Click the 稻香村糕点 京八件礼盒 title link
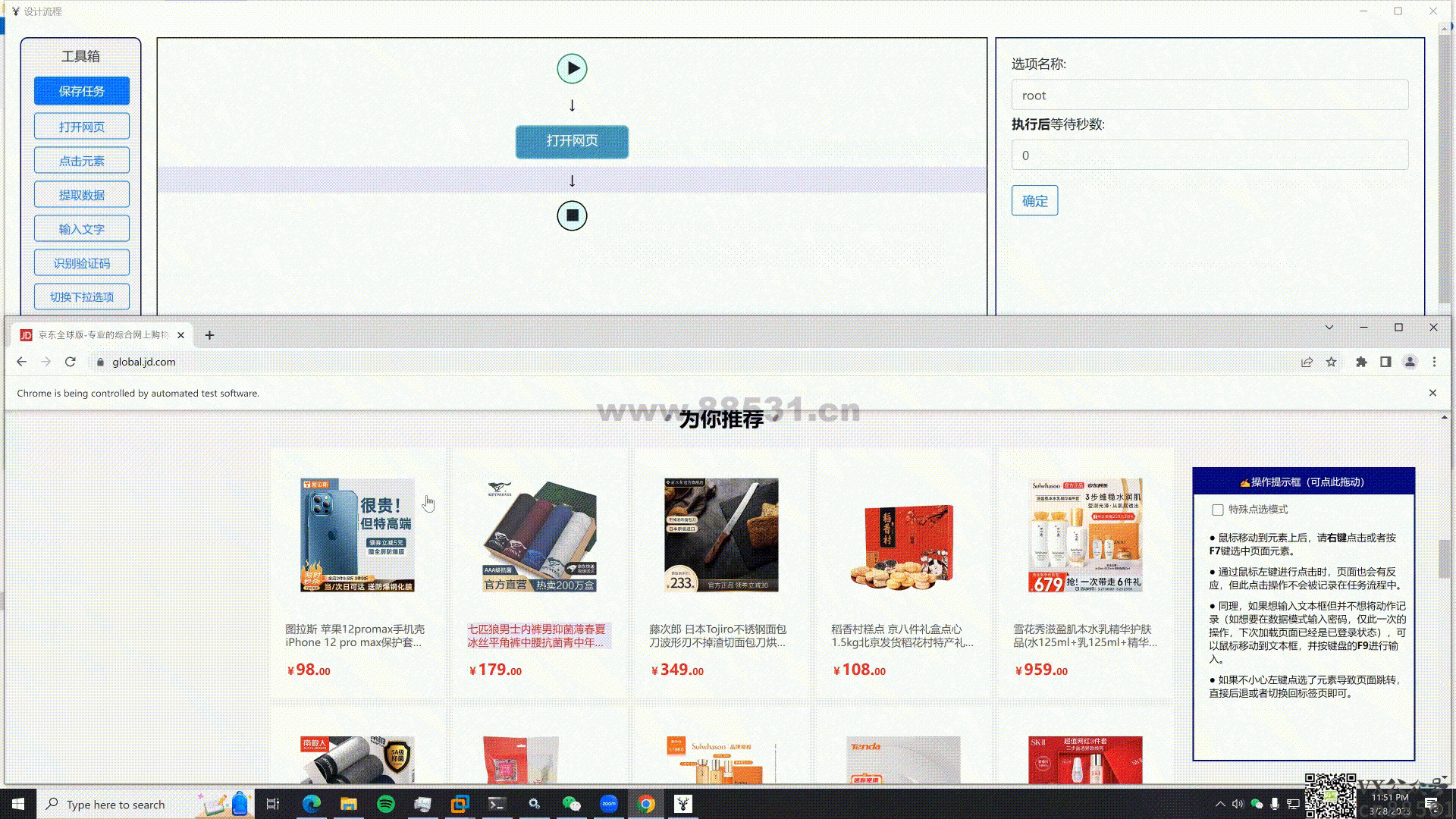The width and height of the screenshot is (1456, 819). (x=902, y=635)
